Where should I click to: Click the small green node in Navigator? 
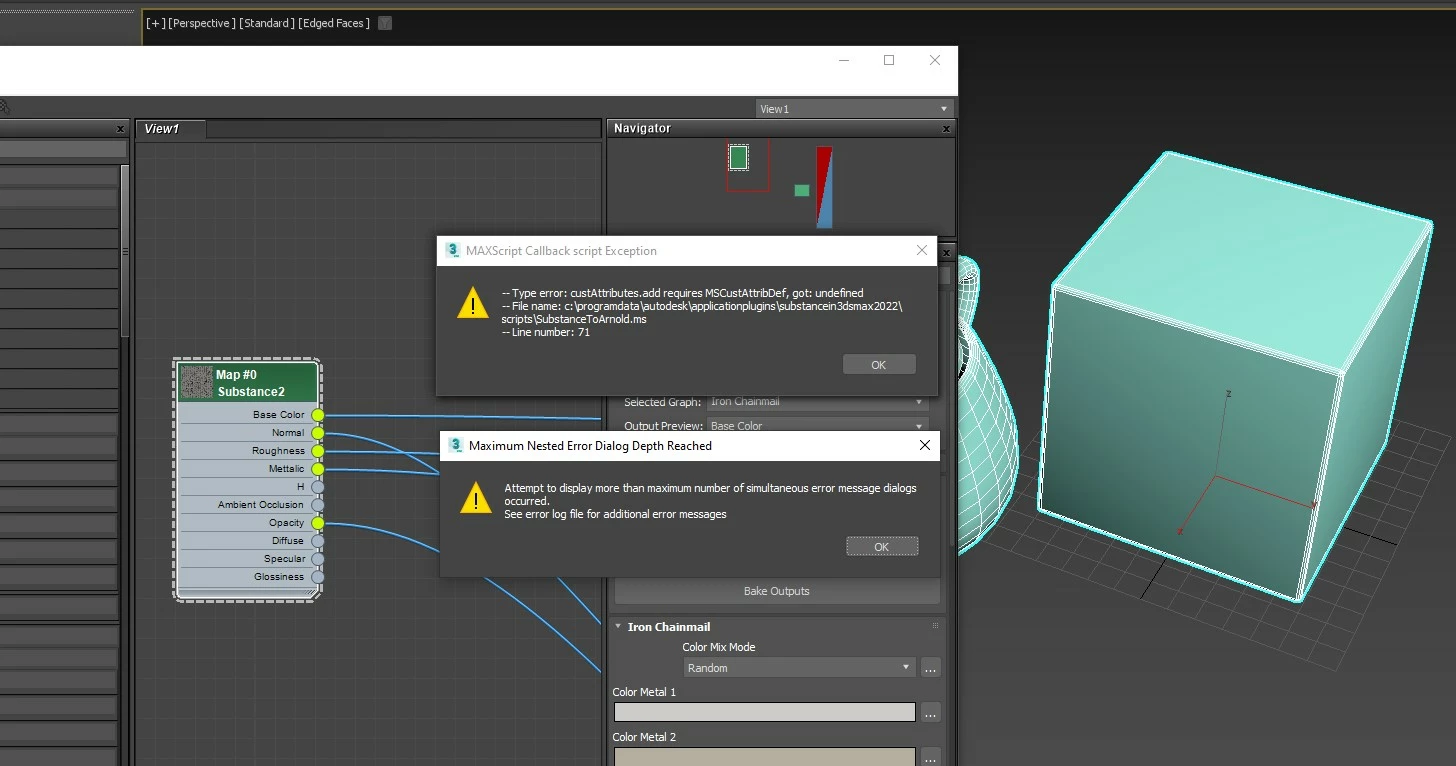click(802, 190)
